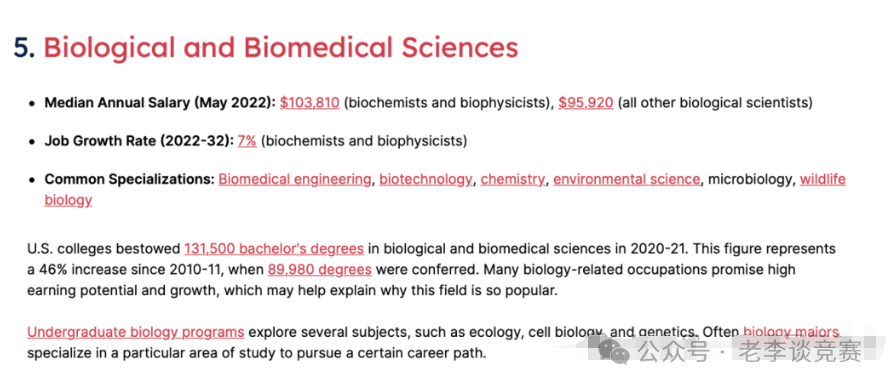Screen dimensions: 890x387
Task: Open the environmental science link
Action: (x=627, y=179)
